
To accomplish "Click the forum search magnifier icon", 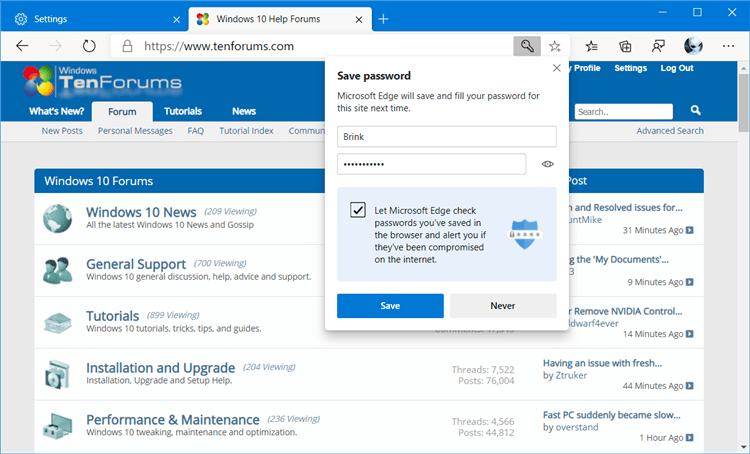I will point(695,111).
